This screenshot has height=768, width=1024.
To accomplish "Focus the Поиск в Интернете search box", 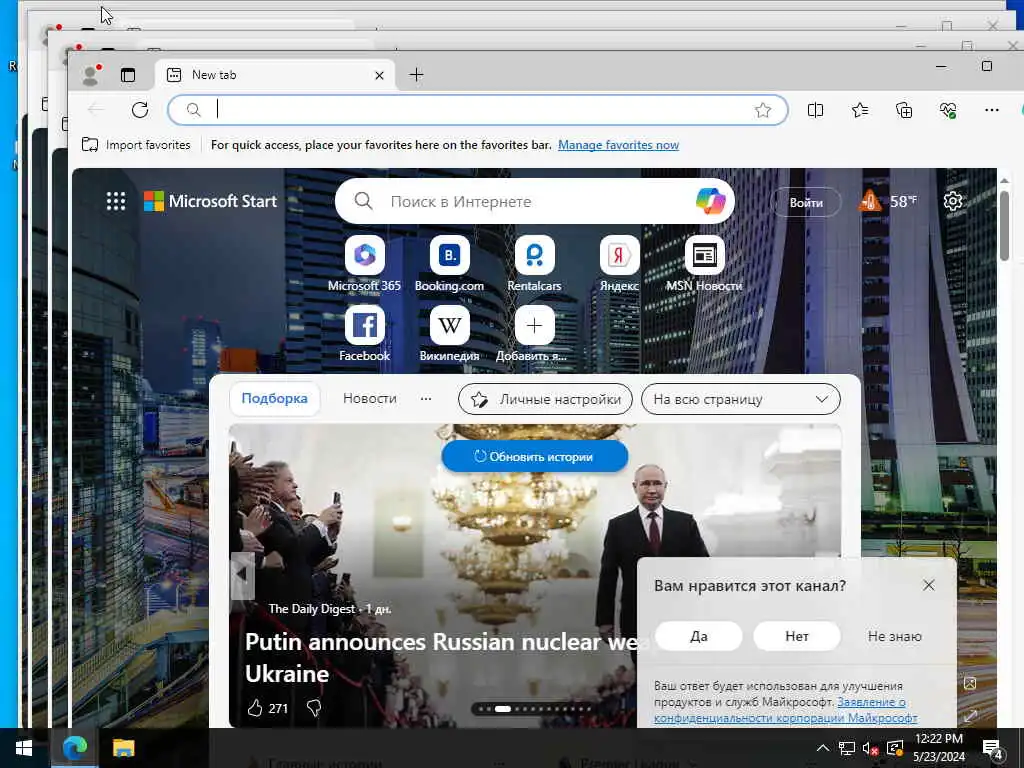I will [534, 201].
